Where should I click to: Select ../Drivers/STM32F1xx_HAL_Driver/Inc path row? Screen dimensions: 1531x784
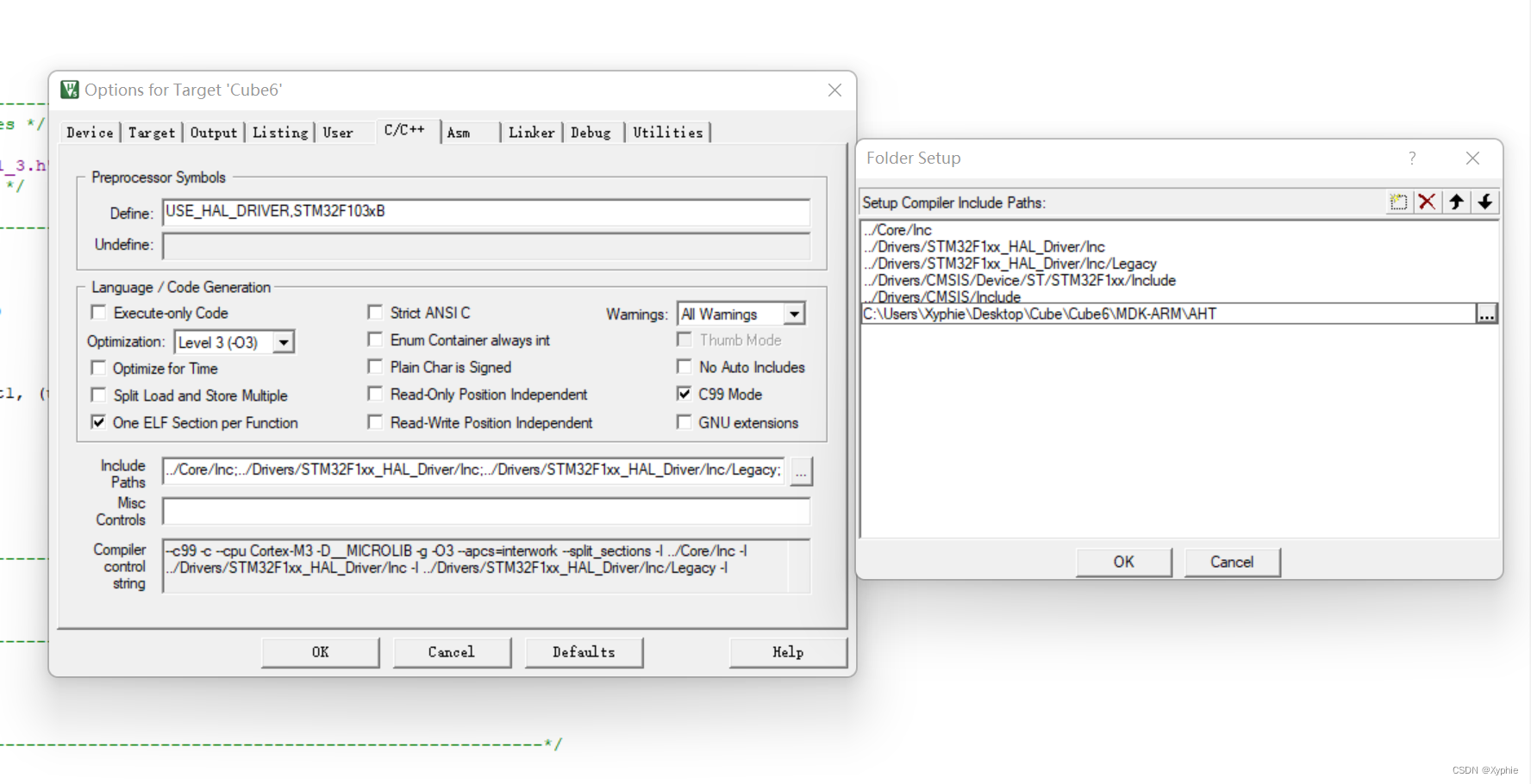1179,246
